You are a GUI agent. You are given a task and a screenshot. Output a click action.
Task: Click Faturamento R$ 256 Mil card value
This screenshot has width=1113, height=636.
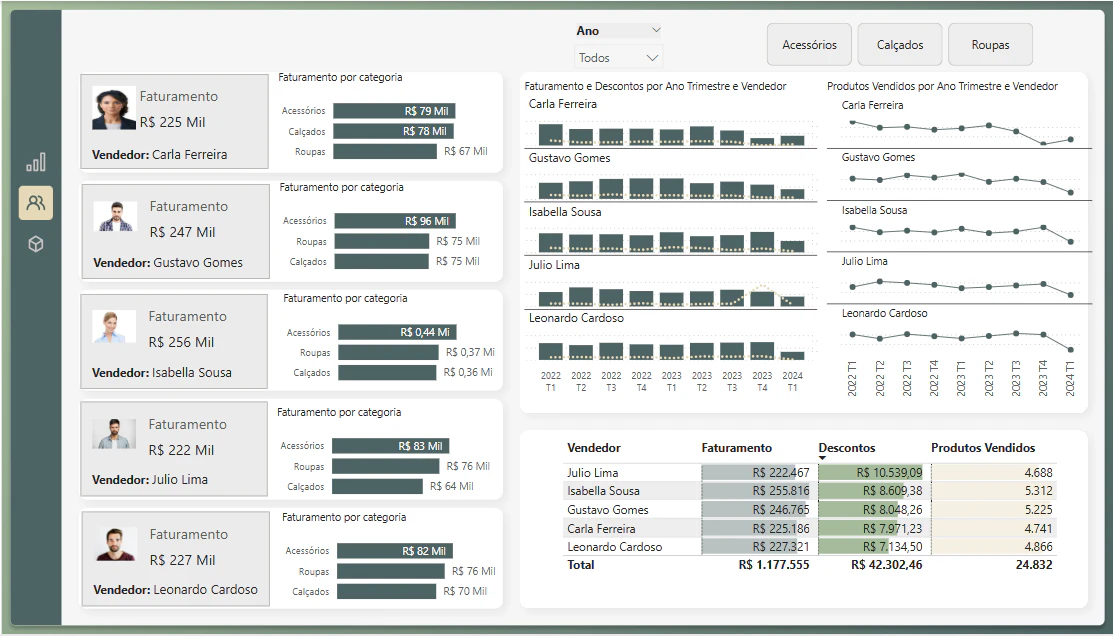[x=181, y=342]
